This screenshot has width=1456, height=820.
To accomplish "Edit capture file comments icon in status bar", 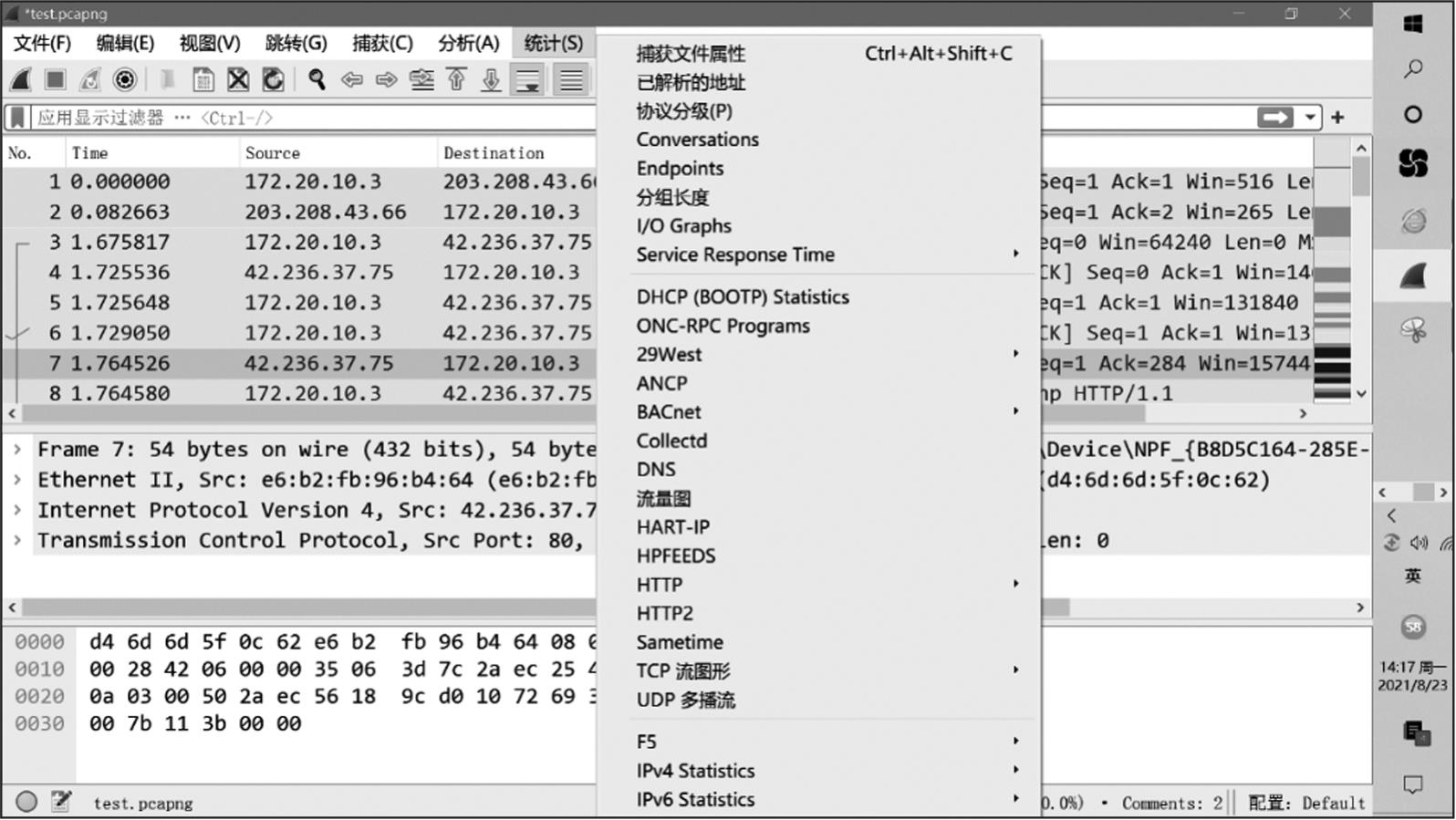I will tap(61, 802).
